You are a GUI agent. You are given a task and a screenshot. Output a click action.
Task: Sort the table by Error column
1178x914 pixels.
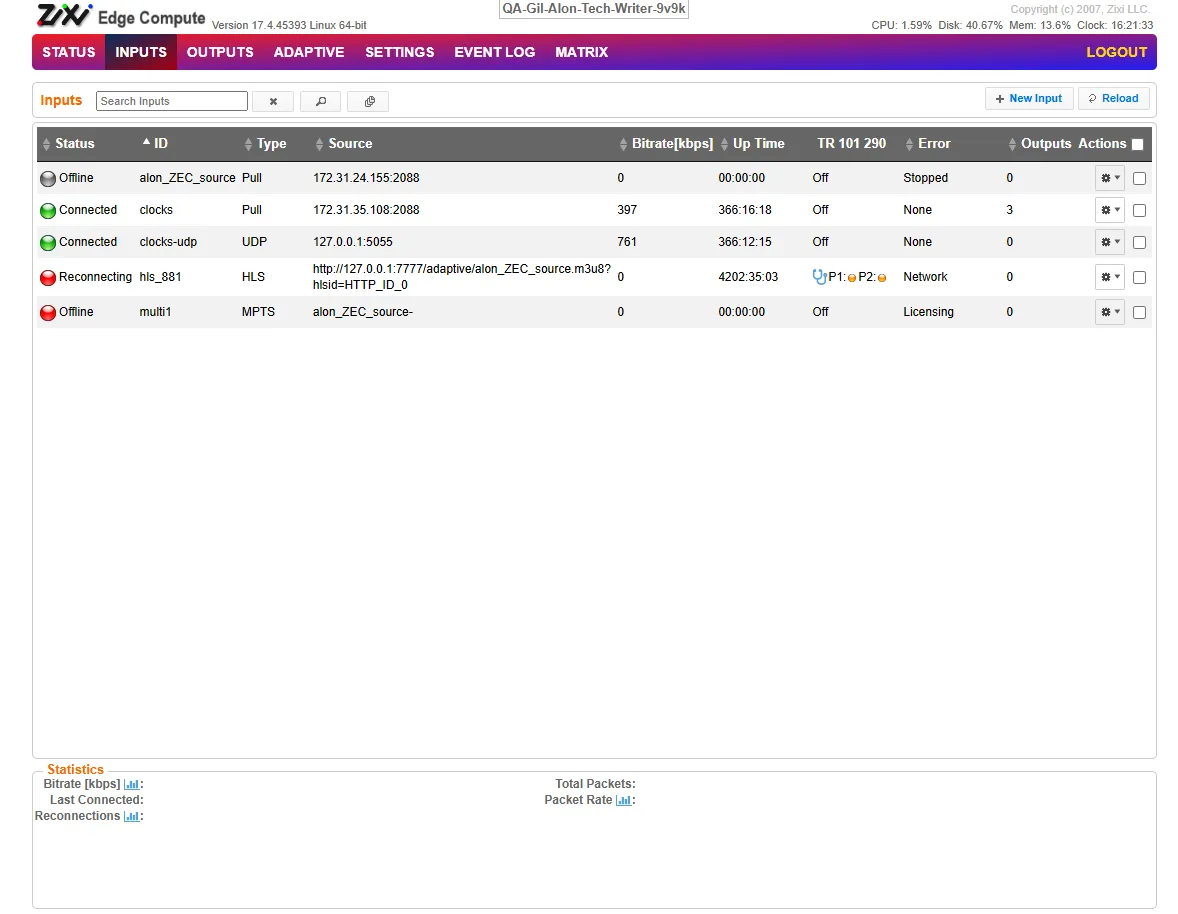pyautogui.click(x=928, y=143)
